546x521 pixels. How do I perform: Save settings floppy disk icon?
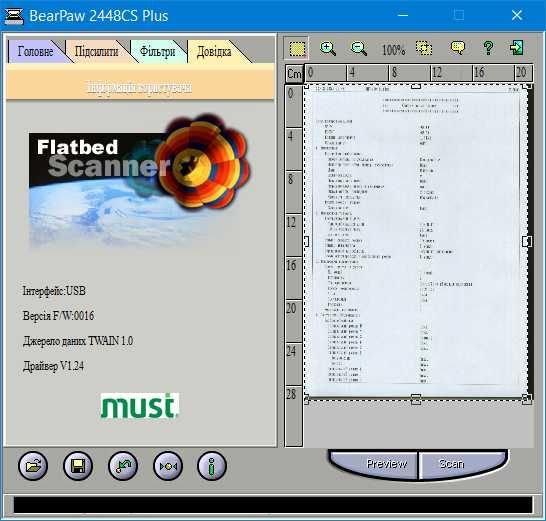coord(78,466)
